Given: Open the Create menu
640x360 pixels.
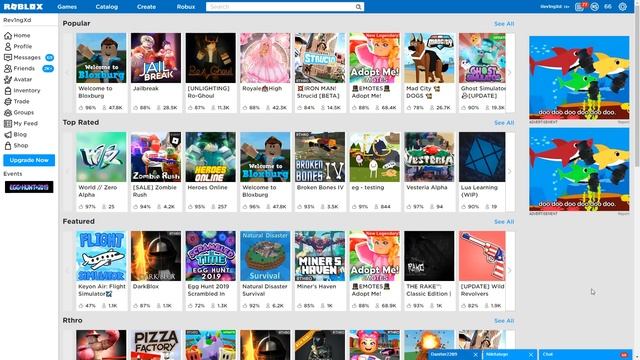Looking at the screenshot, I should (146, 7).
